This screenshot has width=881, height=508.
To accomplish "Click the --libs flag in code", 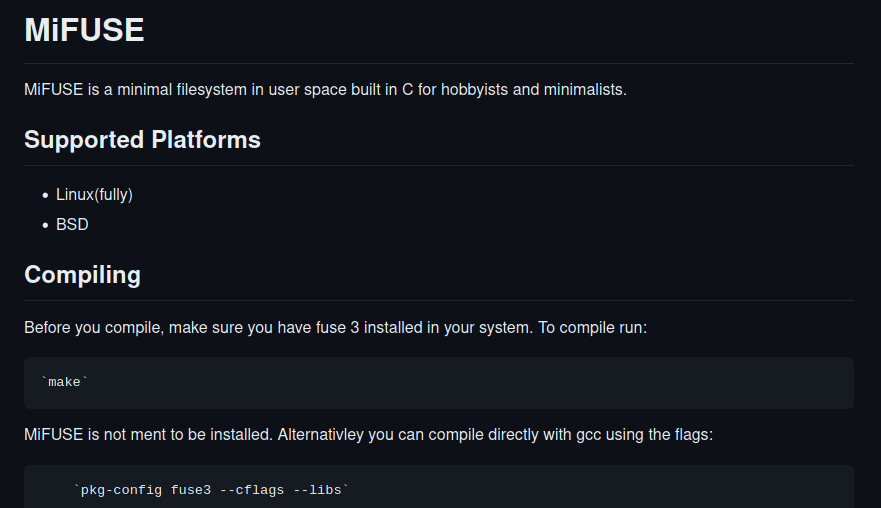I will click(x=317, y=490).
